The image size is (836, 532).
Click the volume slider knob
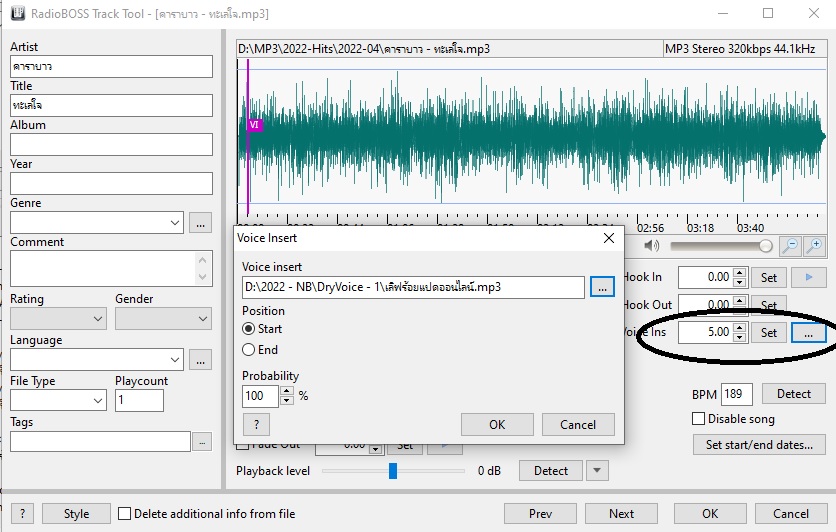point(766,246)
